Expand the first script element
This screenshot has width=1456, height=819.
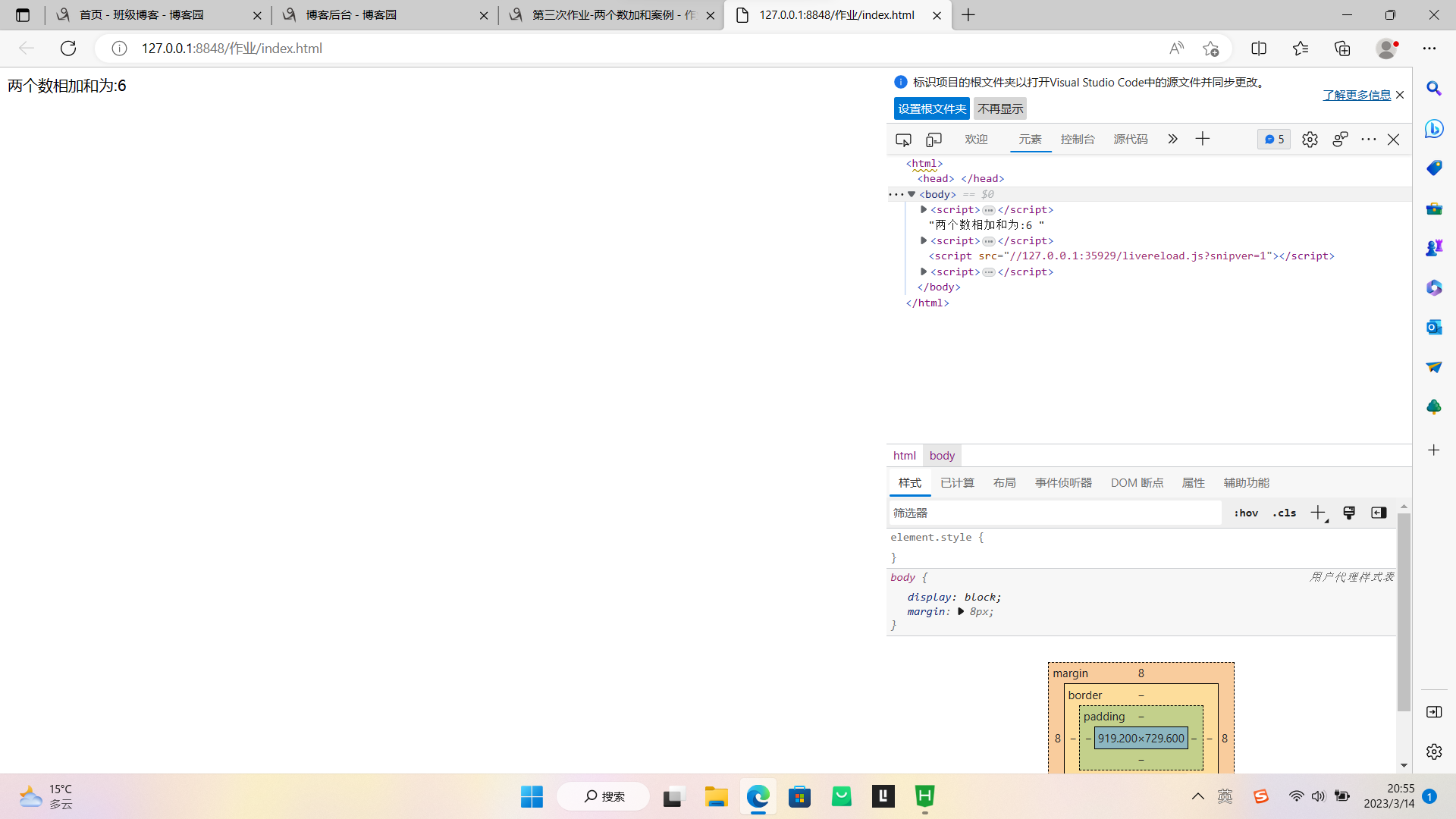924,209
